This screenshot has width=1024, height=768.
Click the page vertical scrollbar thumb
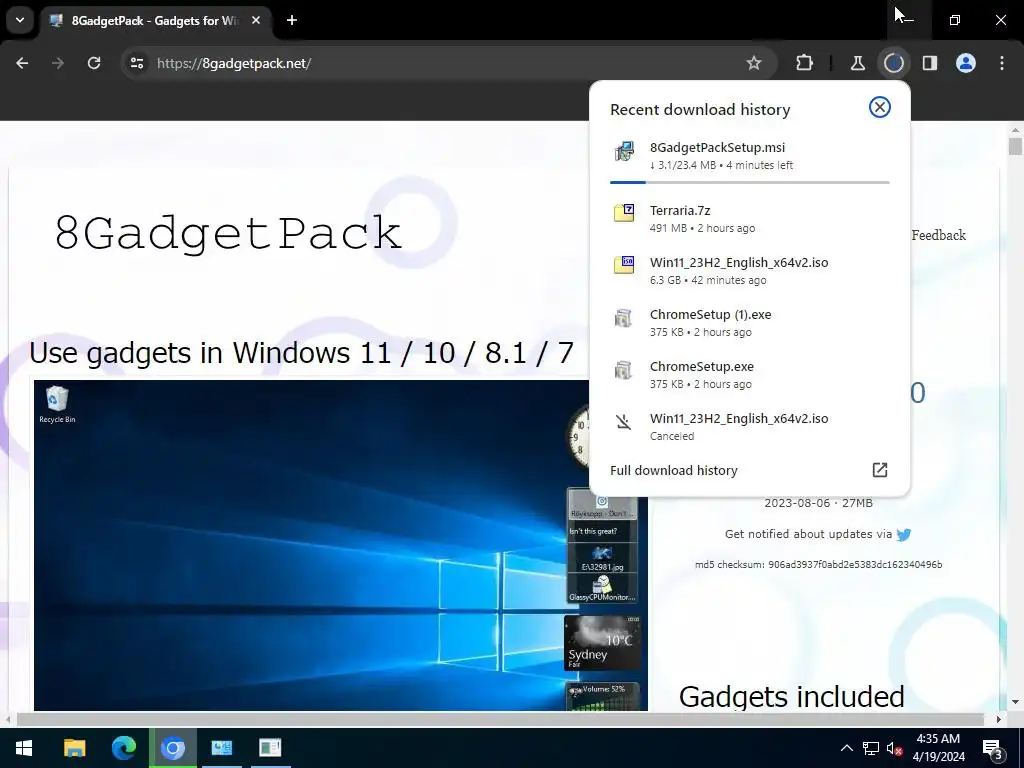[x=1015, y=145]
